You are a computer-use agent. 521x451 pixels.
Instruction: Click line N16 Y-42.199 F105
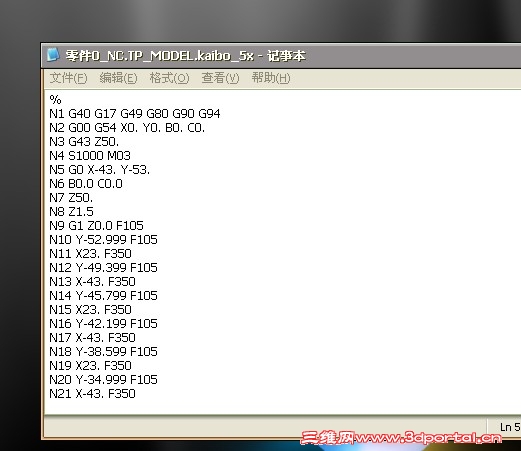click(103, 324)
